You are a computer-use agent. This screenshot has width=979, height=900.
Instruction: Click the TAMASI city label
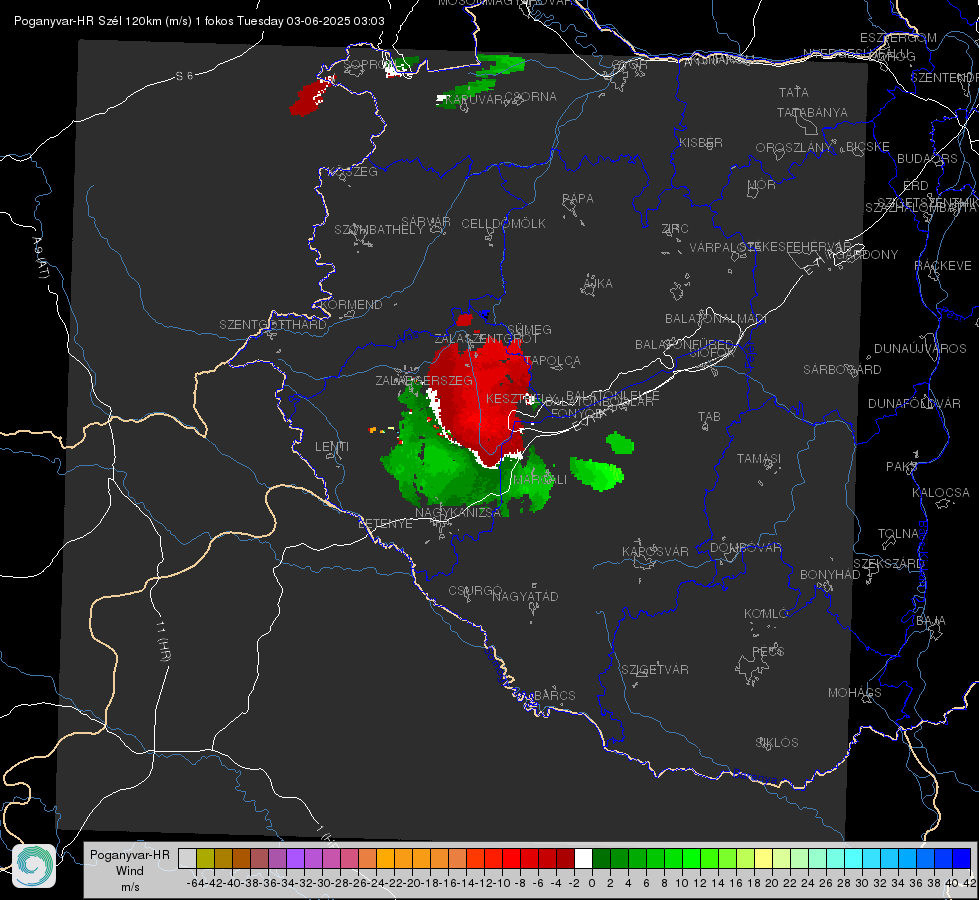click(x=759, y=458)
